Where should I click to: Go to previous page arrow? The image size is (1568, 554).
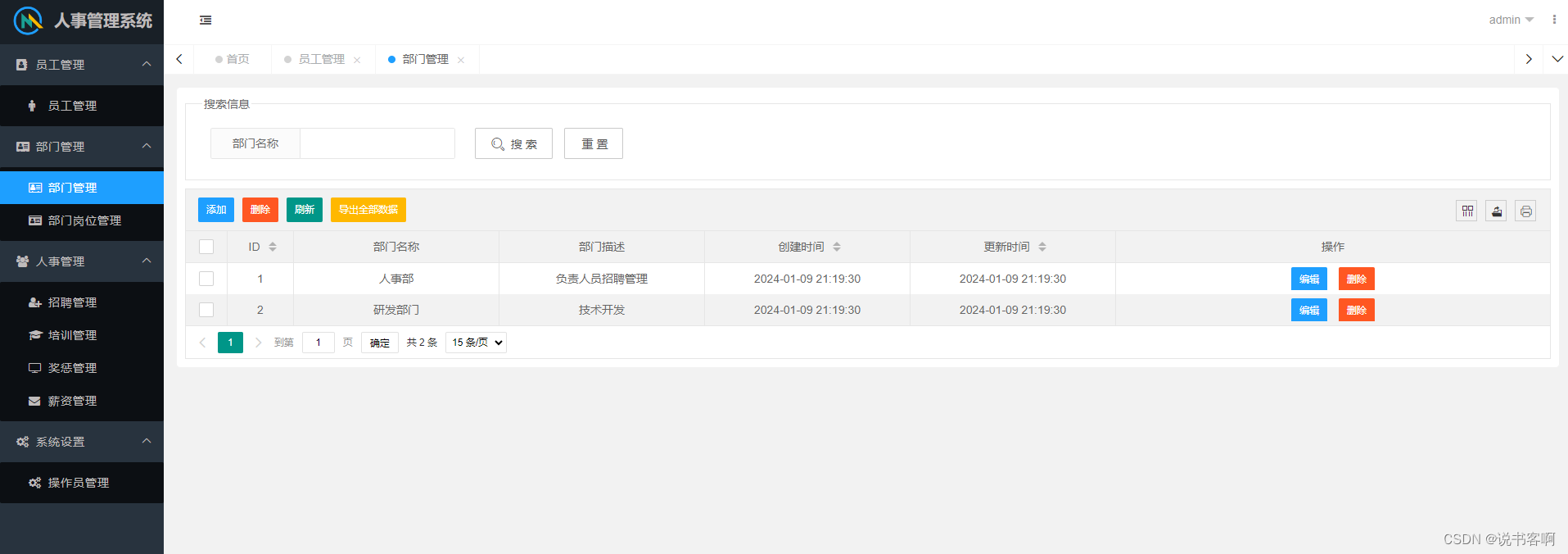[x=203, y=343]
